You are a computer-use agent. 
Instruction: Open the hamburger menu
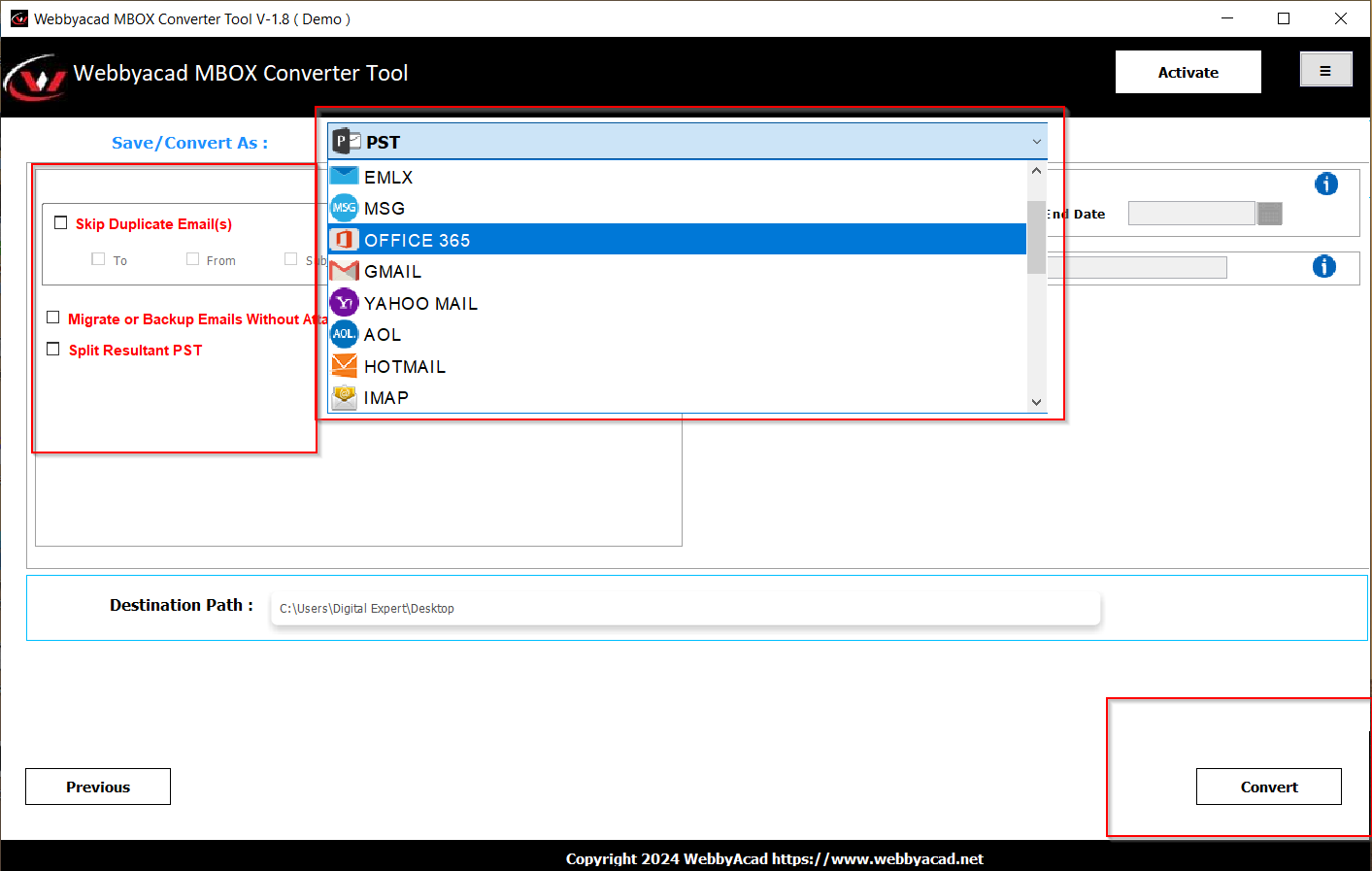pos(1325,69)
